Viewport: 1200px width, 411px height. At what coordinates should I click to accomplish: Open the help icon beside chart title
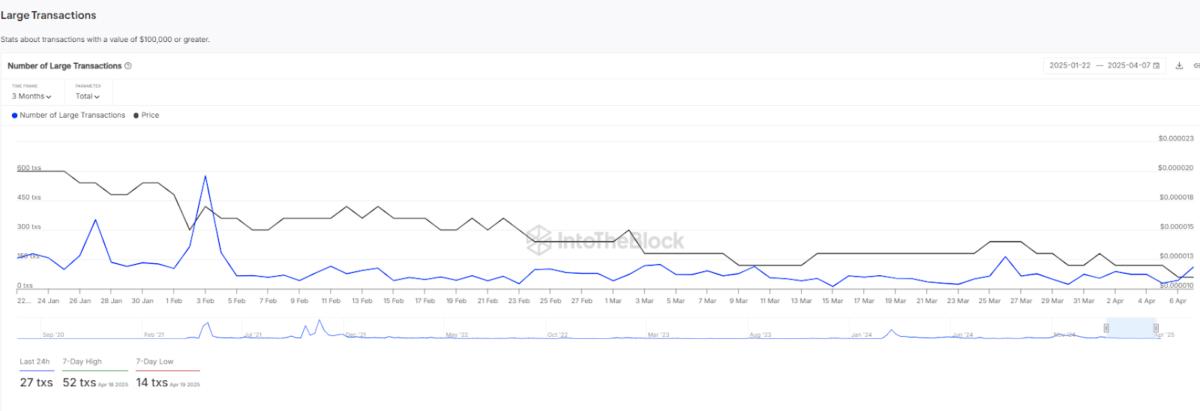tap(128, 66)
